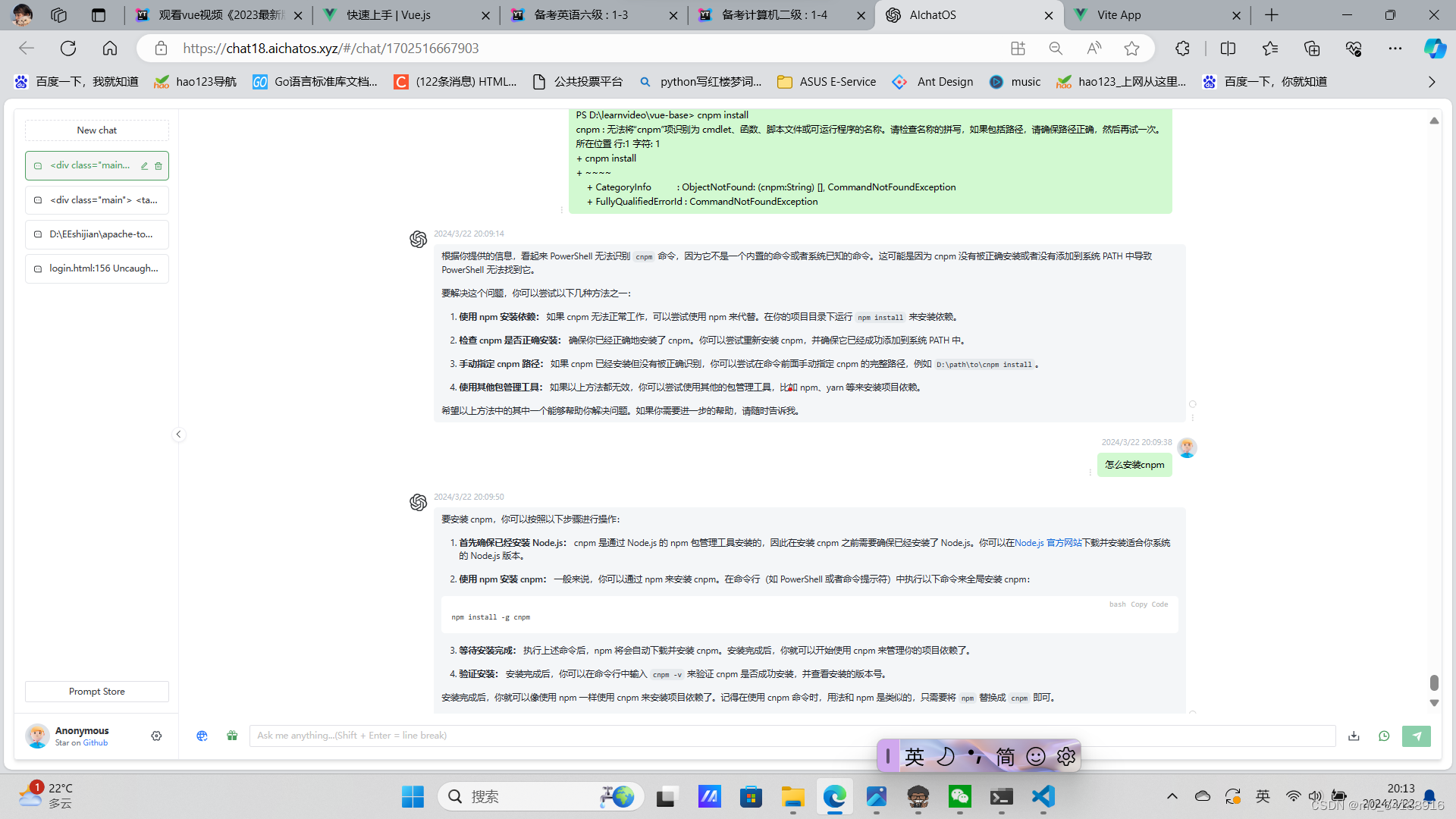Click the chat scrollbar thumb
This screenshot has width=1456, height=819.
click(x=1434, y=682)
